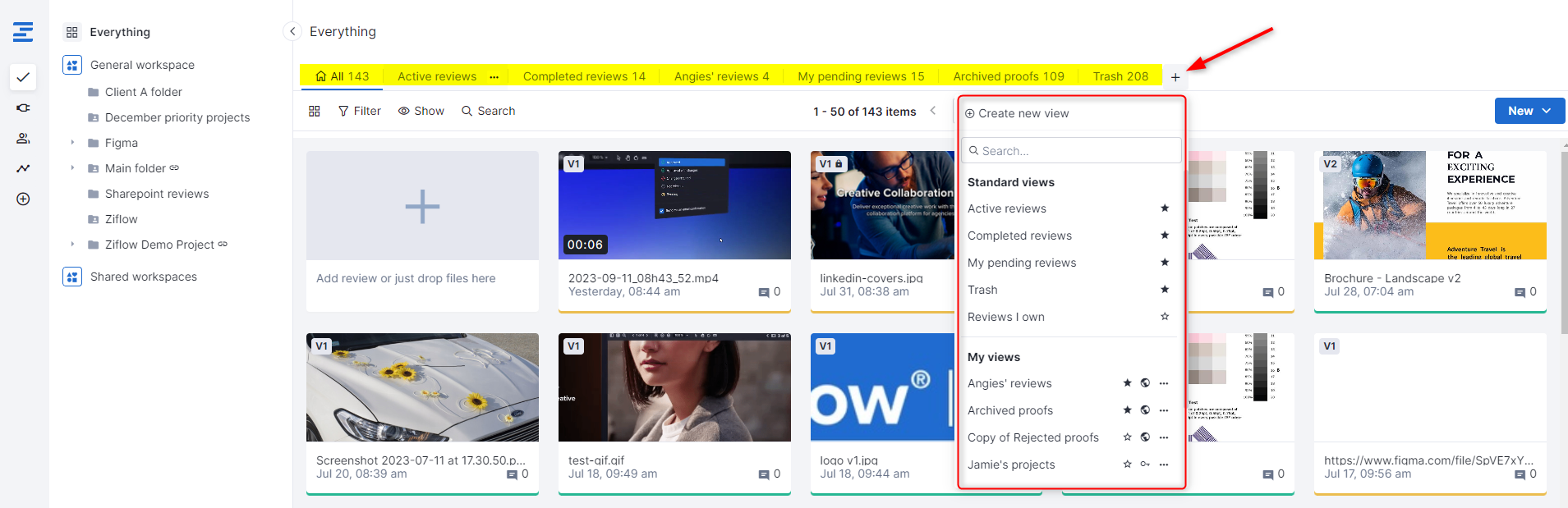
Task: Open the 2023-09-11_08h43_52.mp4 video thumbnail
Action: click(x=674, y=205)
